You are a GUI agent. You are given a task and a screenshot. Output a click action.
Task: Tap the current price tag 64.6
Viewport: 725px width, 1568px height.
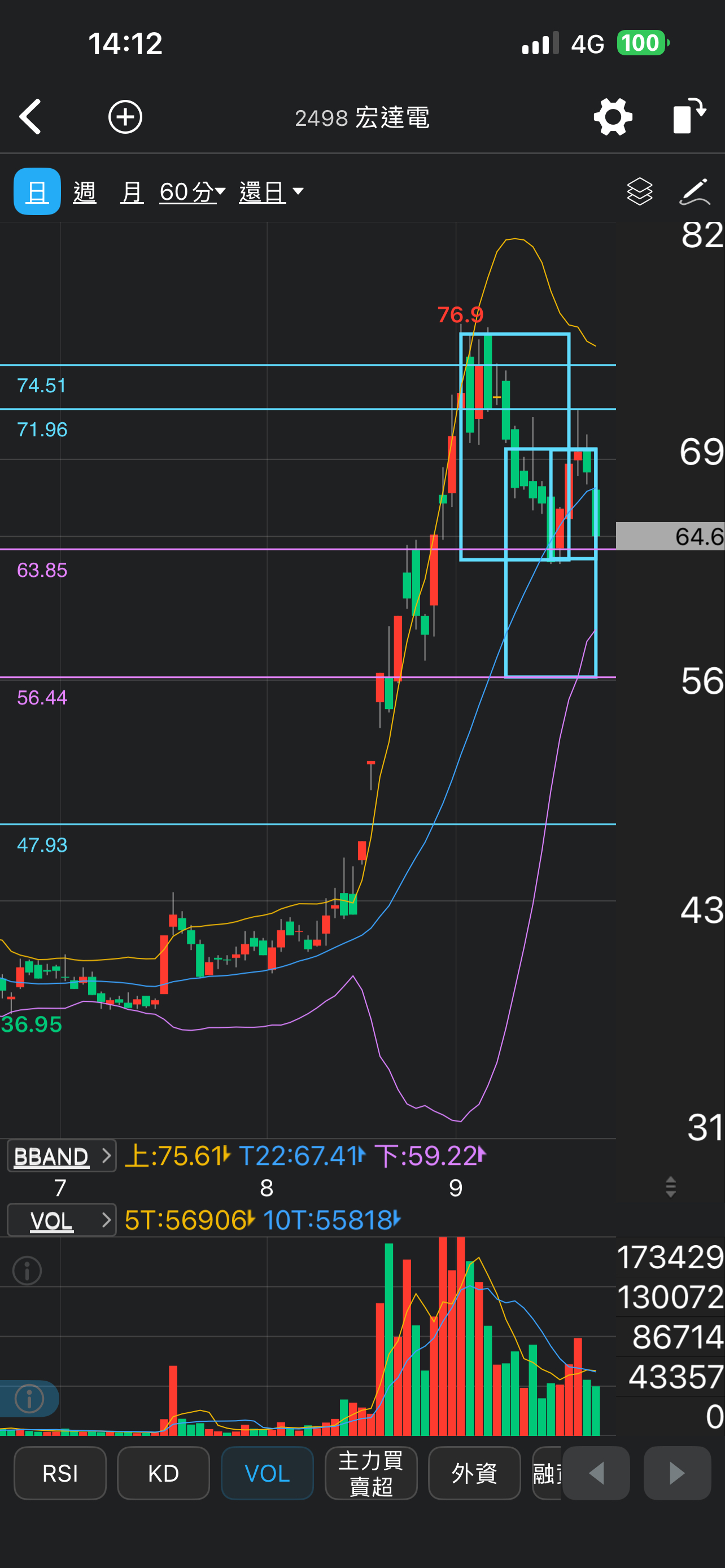[670, 536]
